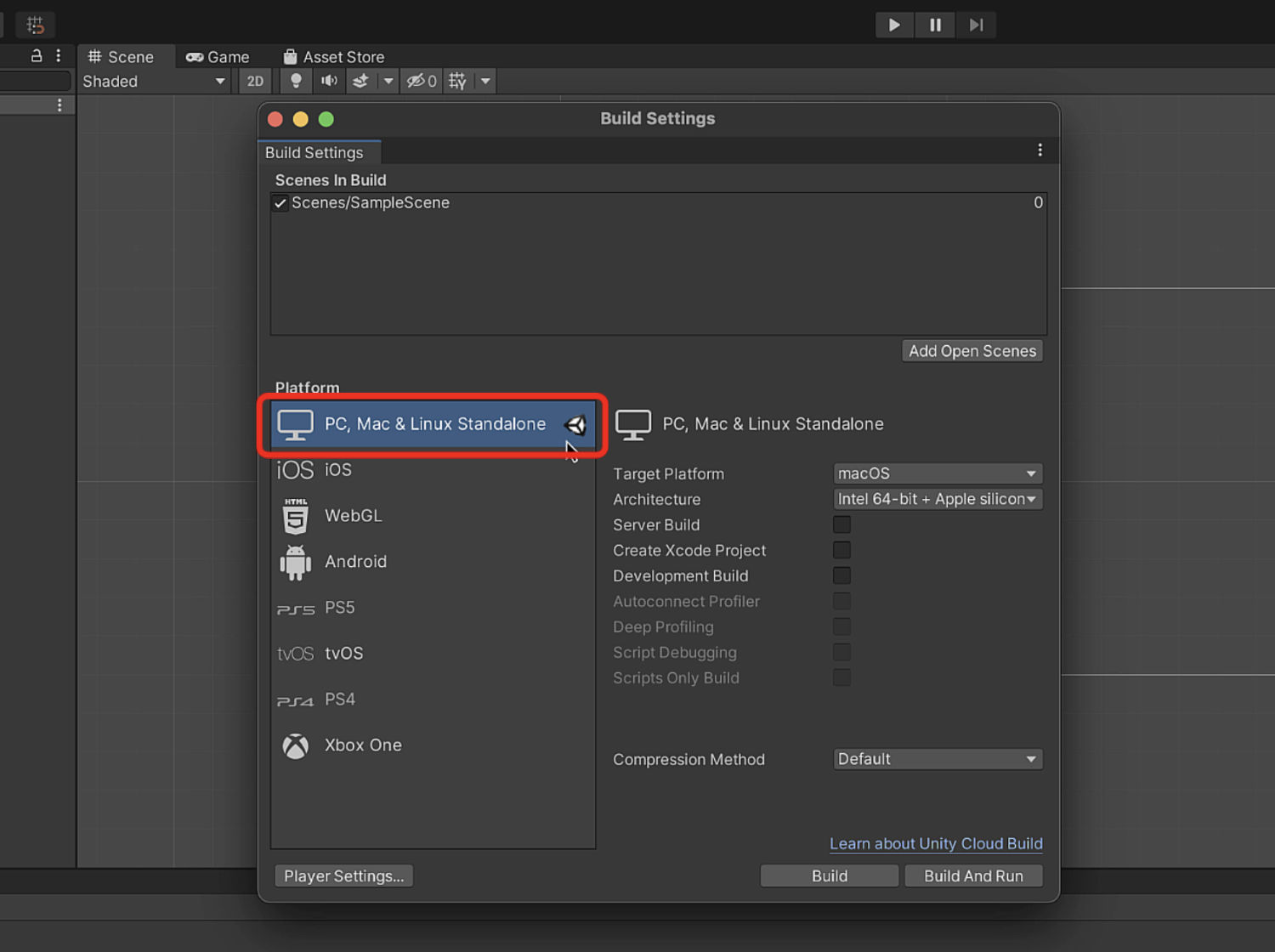This screenshot has height=952, width=1275.
Task: Select the Xbox One platform
Action: click(433, 745)
